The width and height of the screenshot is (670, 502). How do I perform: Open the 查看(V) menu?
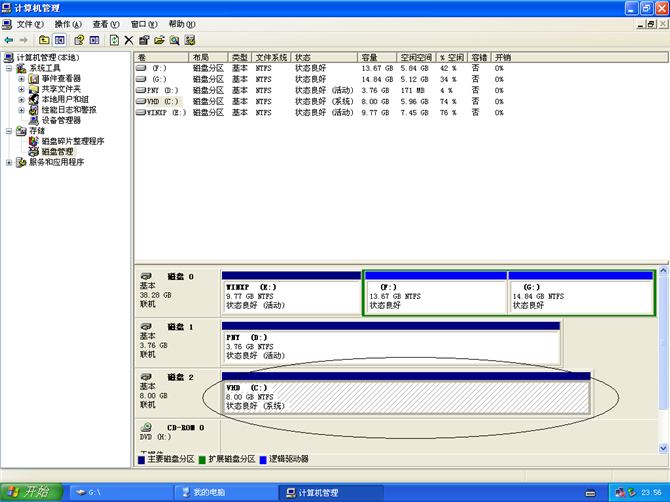click(103, 23)
